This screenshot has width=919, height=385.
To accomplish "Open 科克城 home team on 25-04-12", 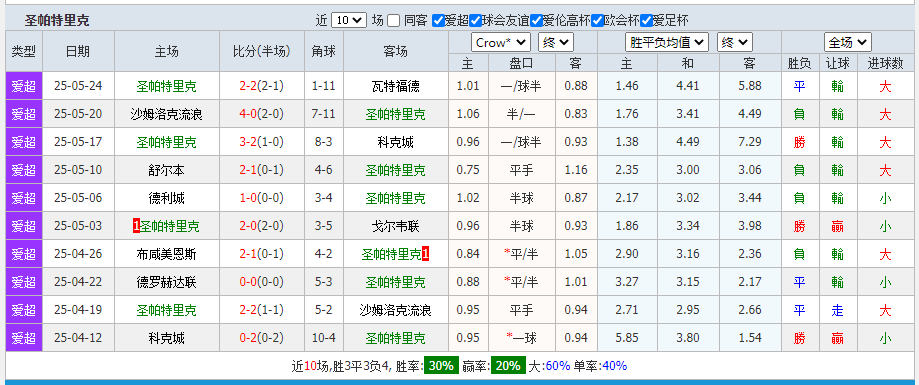I will (166, 338).
